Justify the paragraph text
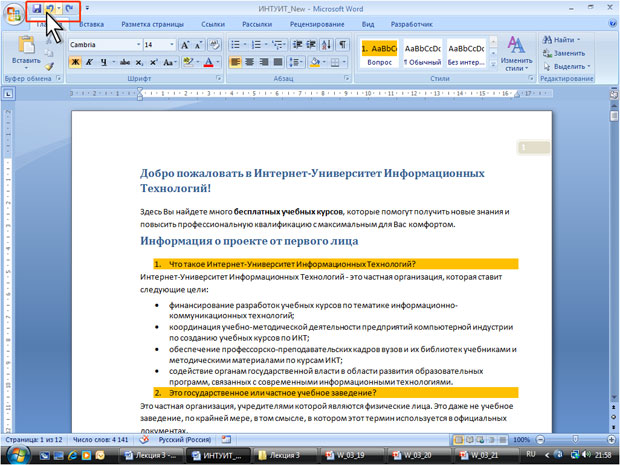 click(x=278, y=62)
